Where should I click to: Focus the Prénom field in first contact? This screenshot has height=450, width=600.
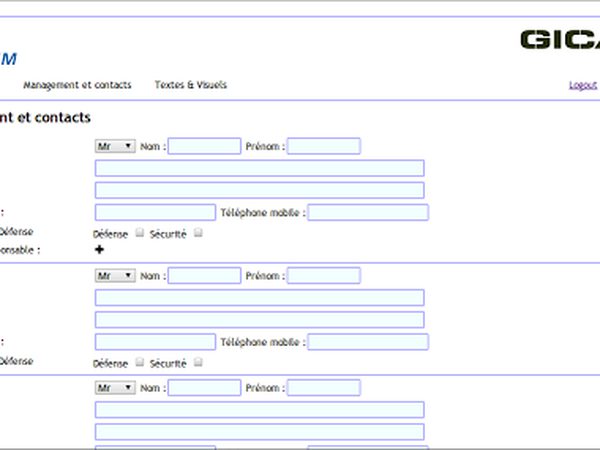(x=324, y=146)
